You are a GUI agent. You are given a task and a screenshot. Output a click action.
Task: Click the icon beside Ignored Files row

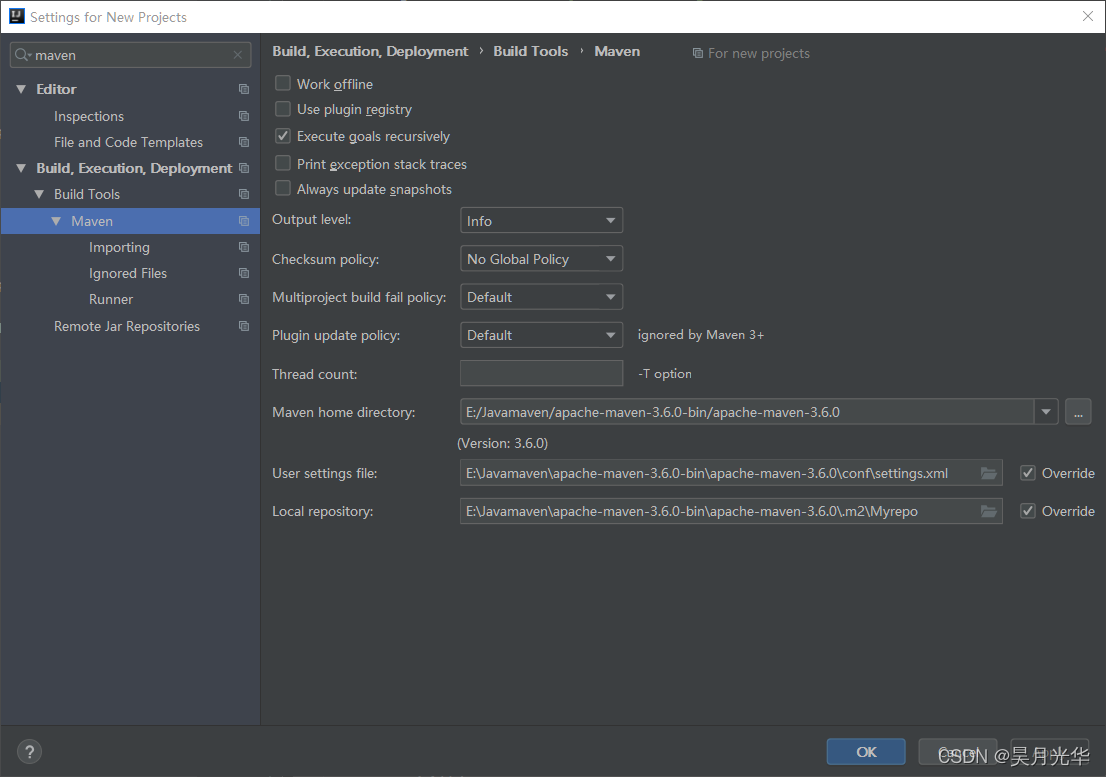[244, 273]
